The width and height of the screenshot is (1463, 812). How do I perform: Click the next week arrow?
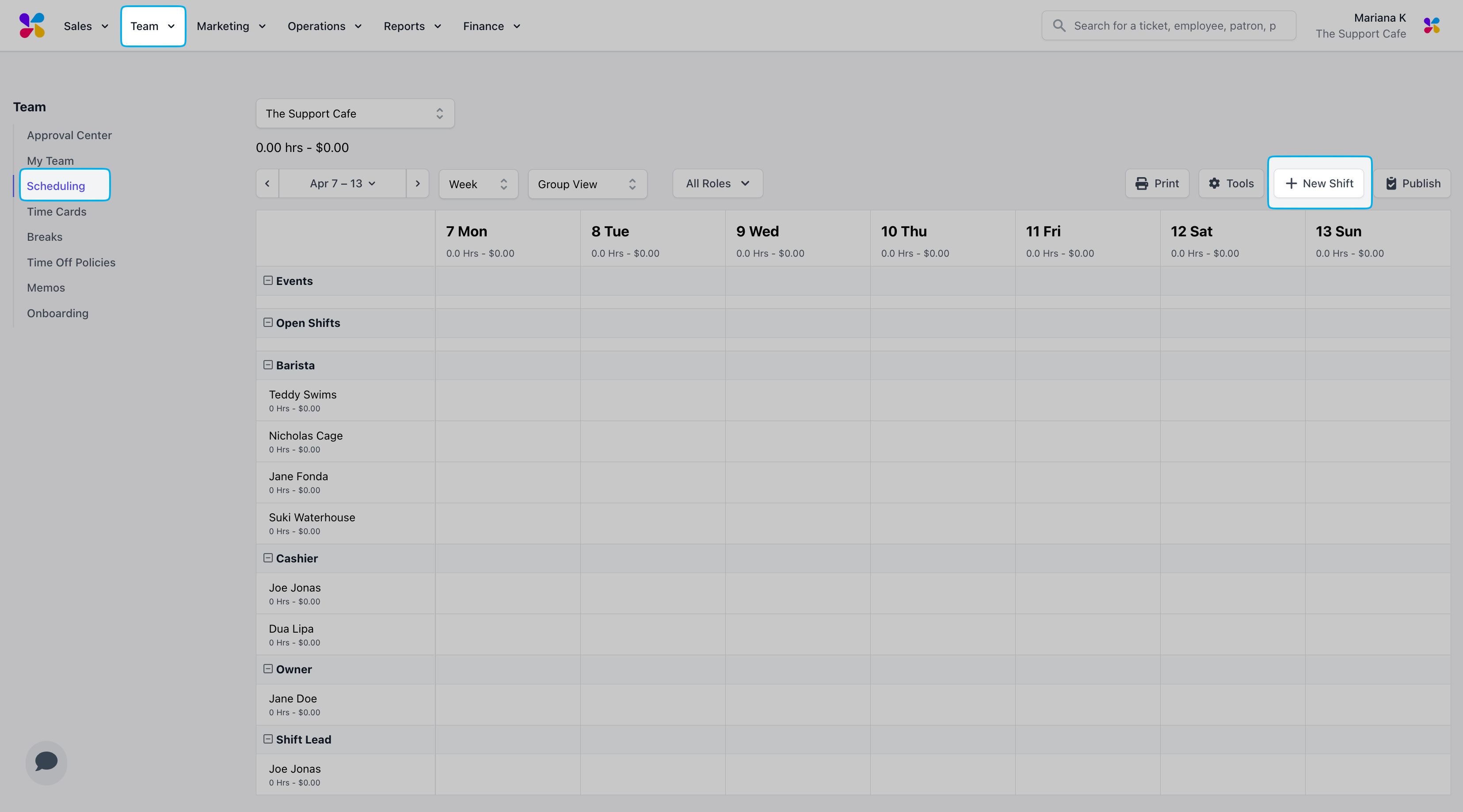417,183
